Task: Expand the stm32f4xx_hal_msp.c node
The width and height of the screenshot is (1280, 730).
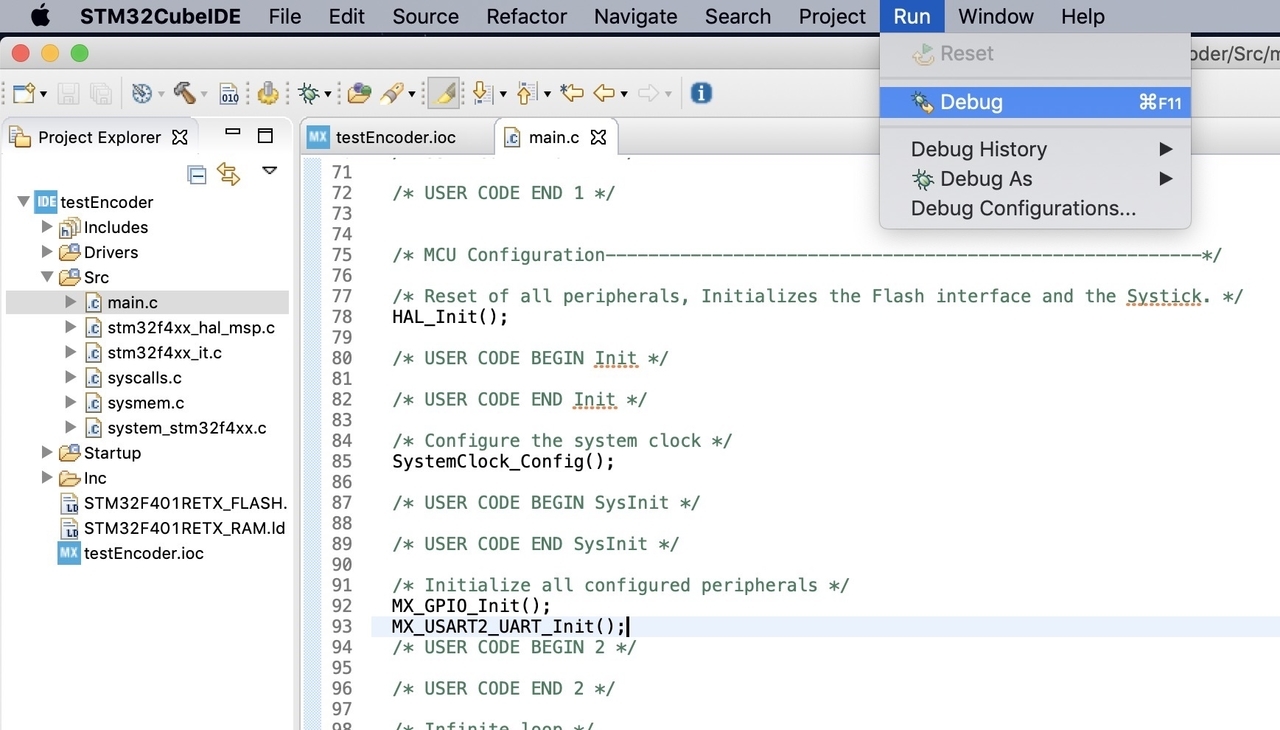Action: tap(70, 327)
